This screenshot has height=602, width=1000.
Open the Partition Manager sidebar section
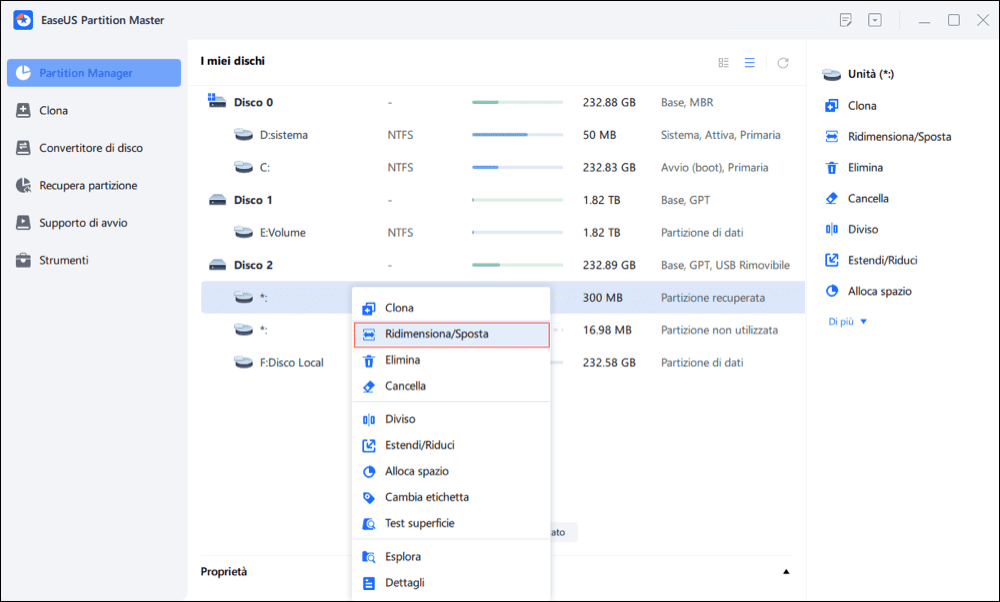[x=94, y=73]
